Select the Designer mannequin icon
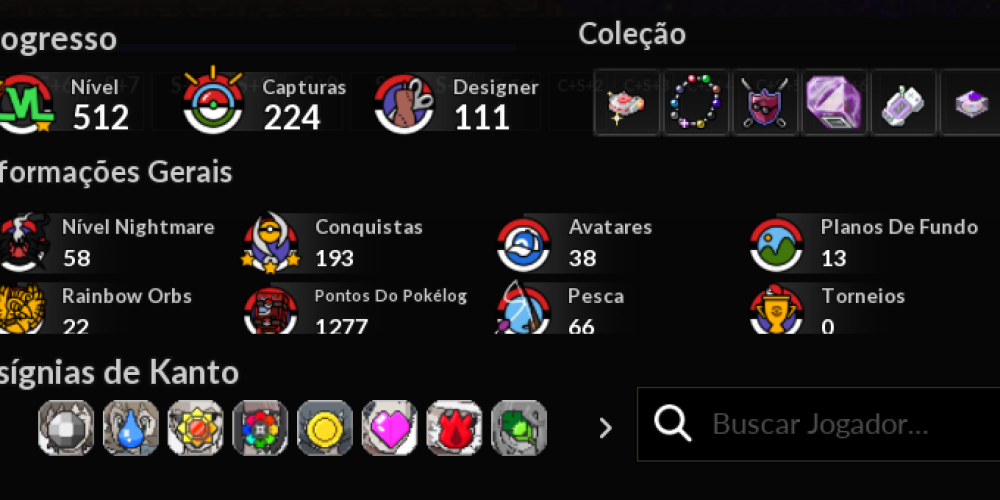This screenshot has height=500, width=1000. pyautogui.click(x=404, y=103)
